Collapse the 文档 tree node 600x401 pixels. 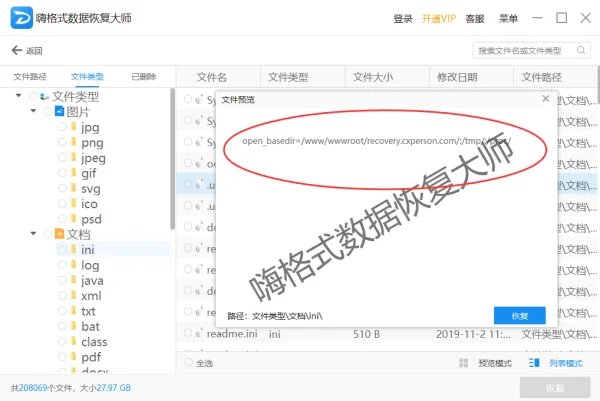pos(33,233)
